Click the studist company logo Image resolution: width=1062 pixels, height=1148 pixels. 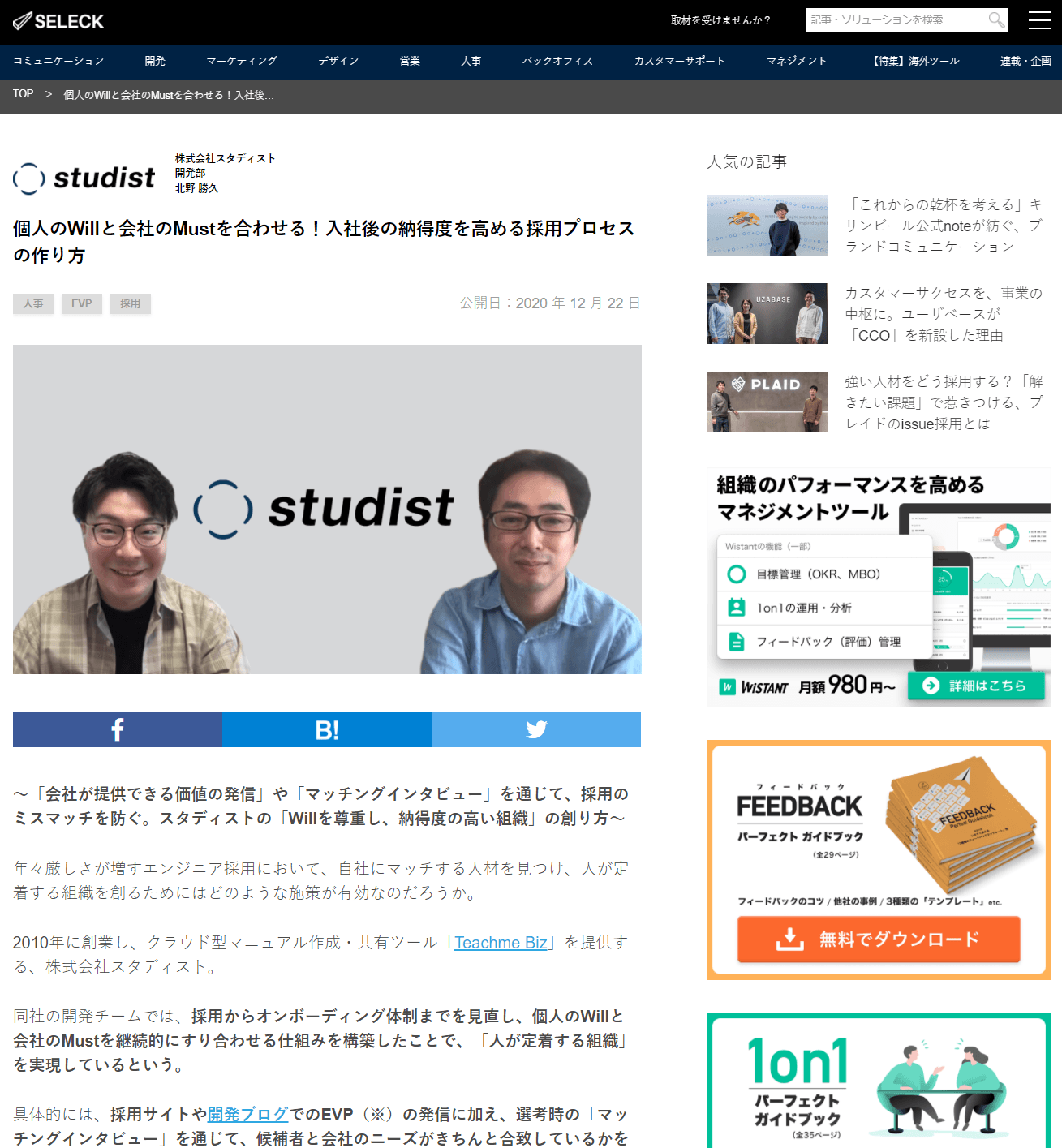coord(84,178)
